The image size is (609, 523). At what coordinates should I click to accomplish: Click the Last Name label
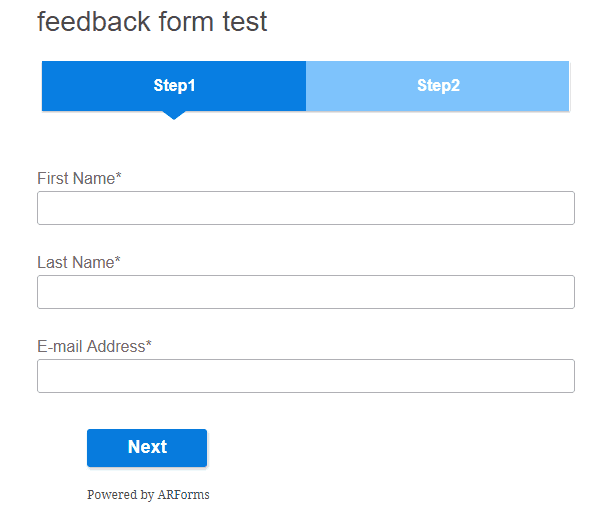point(75,262)
